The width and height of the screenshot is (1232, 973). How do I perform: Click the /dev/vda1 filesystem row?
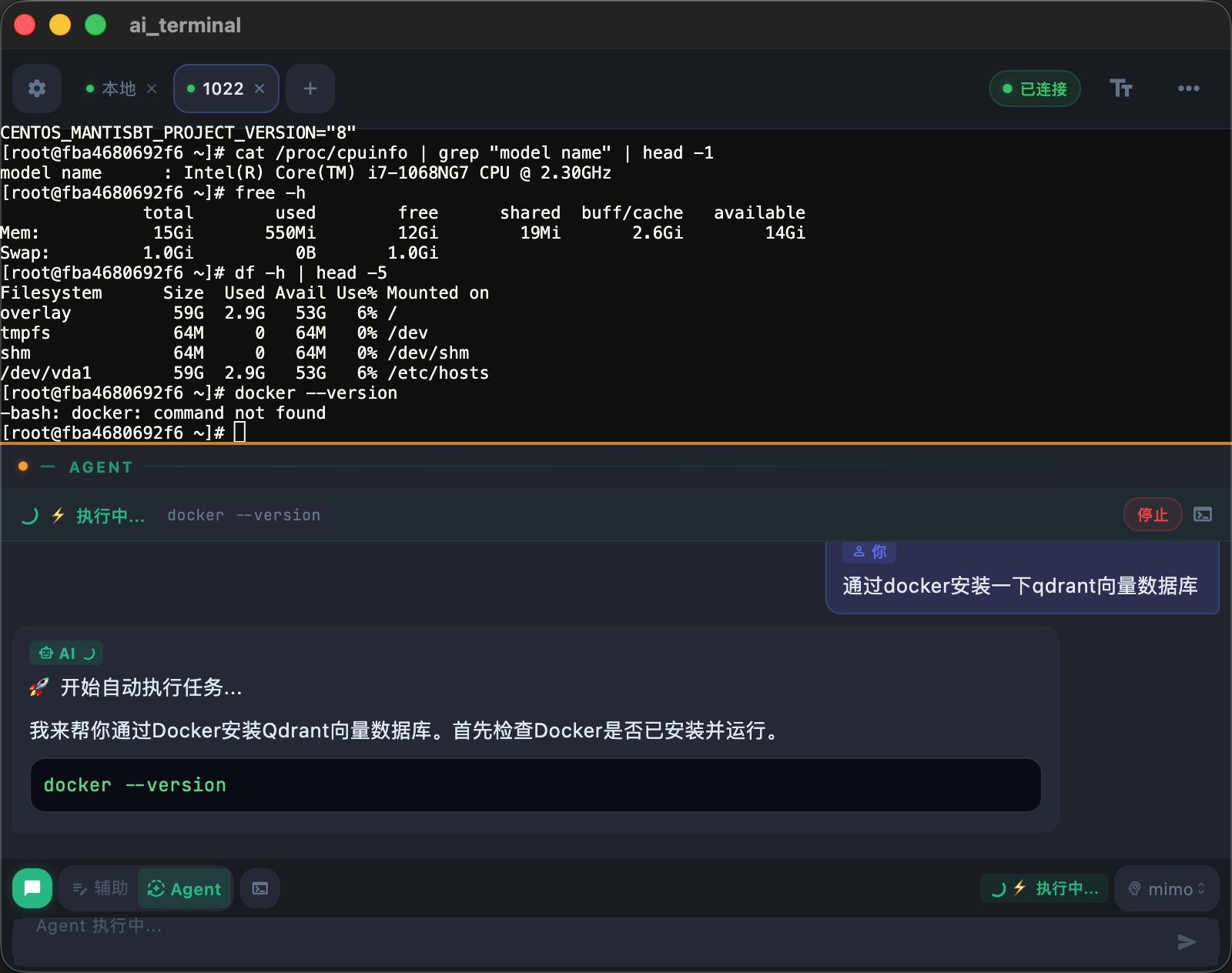(244, 373)
